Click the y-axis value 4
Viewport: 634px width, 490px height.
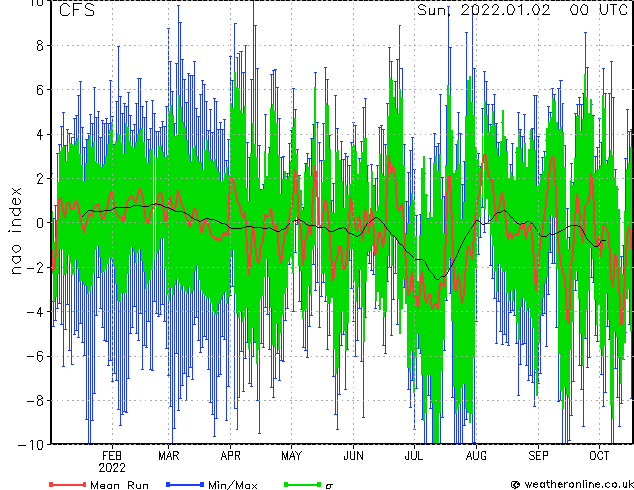(40, 134)
